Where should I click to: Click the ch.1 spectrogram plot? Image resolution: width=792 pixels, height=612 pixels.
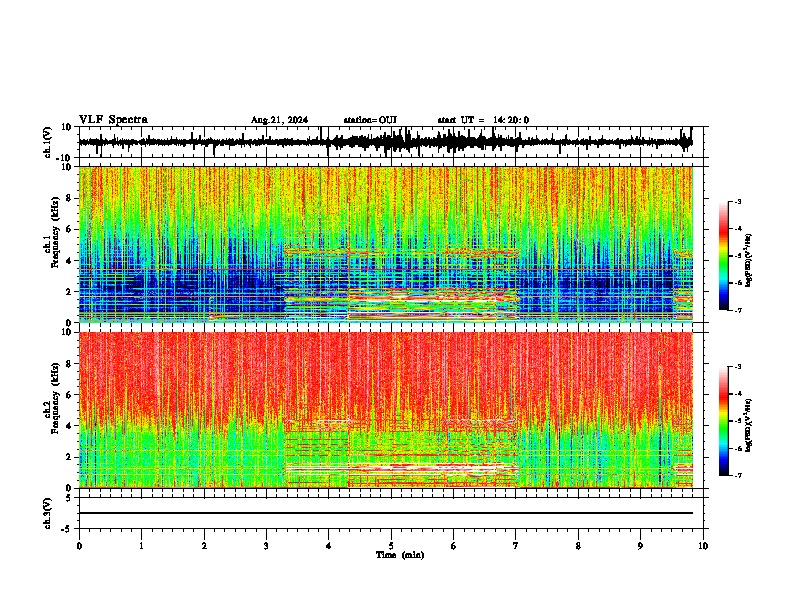tap(385, 244)
